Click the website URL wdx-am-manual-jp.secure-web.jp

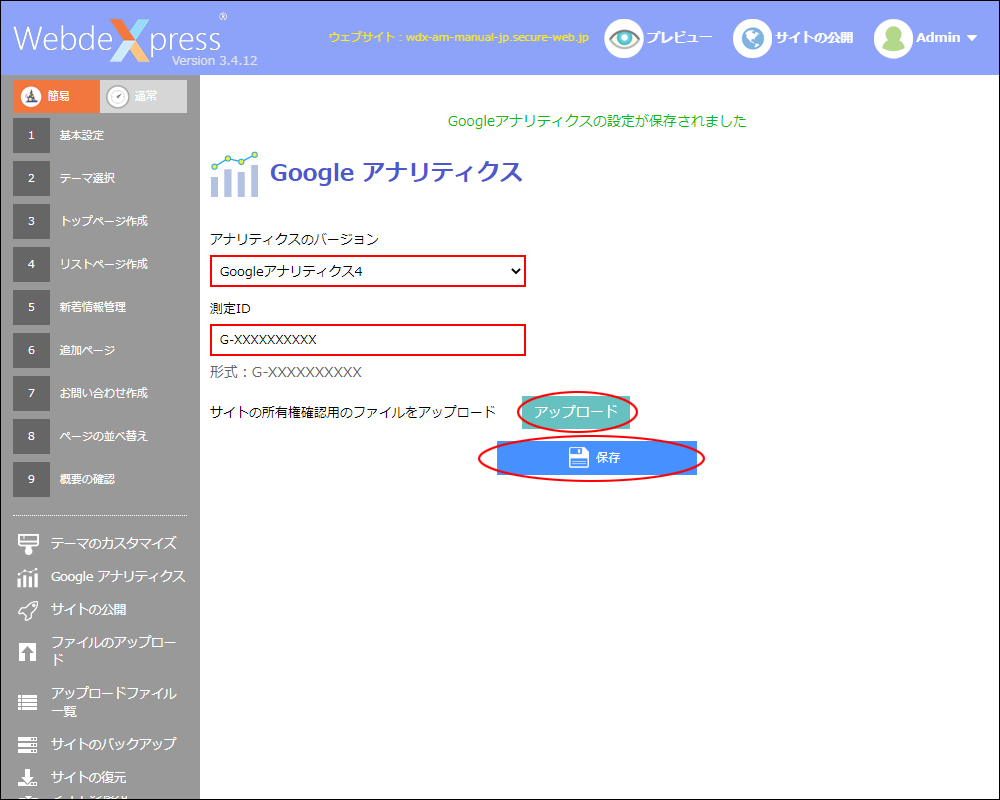(x=497, y=37)
